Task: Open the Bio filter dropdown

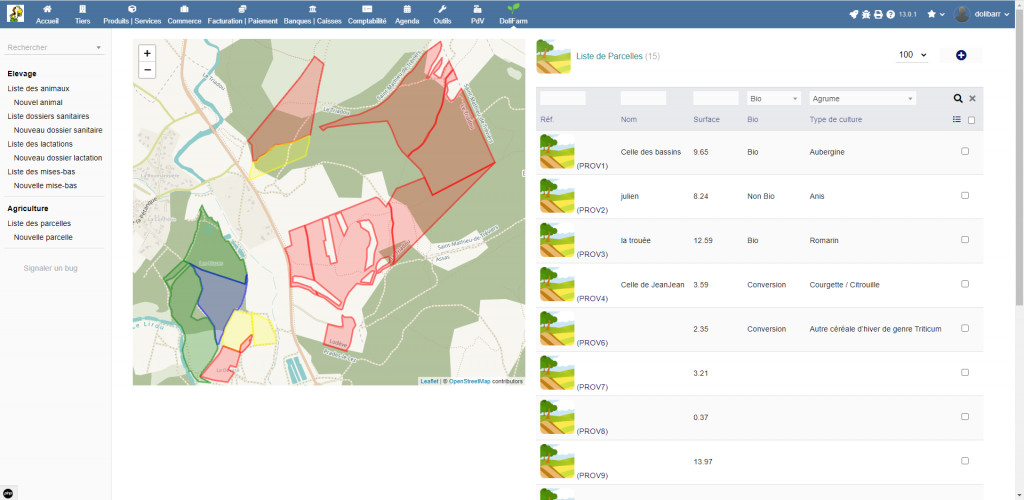Action: pyautogui.click(x=774, y=99)
